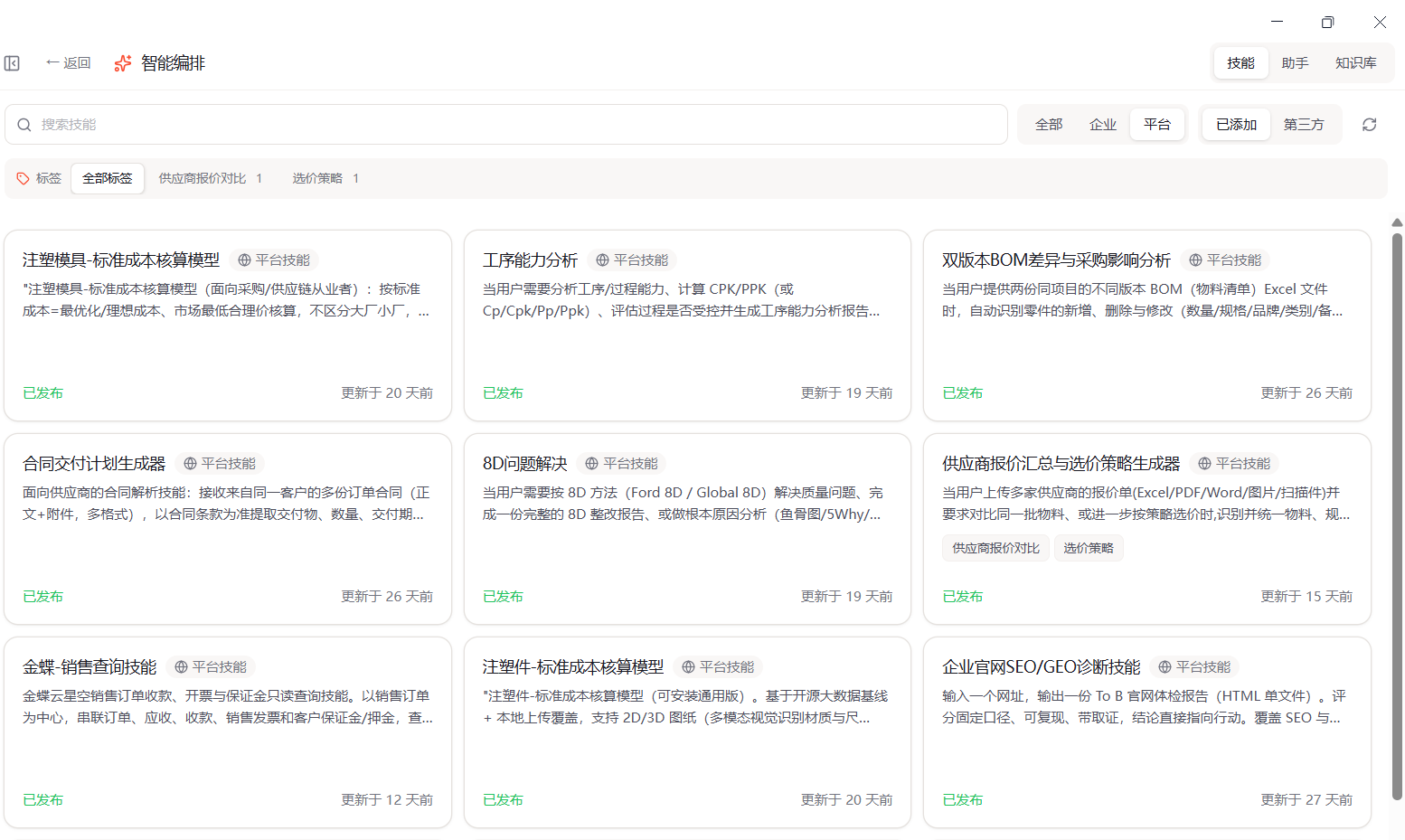Open the 合同交付计划生成器 skill card

(228, 529)
